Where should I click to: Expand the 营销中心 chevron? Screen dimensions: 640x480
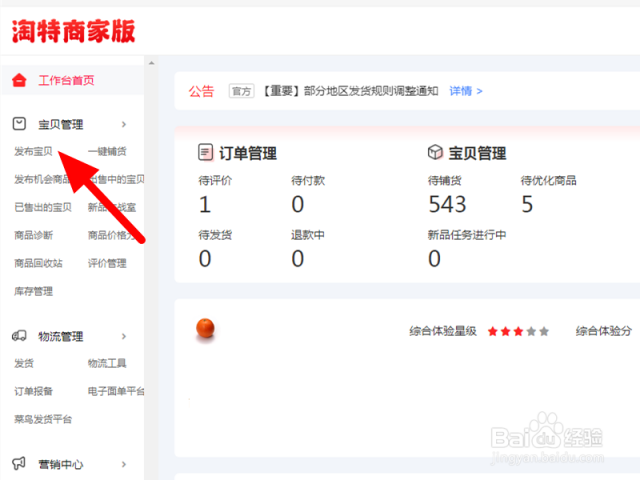pos(124,464)
